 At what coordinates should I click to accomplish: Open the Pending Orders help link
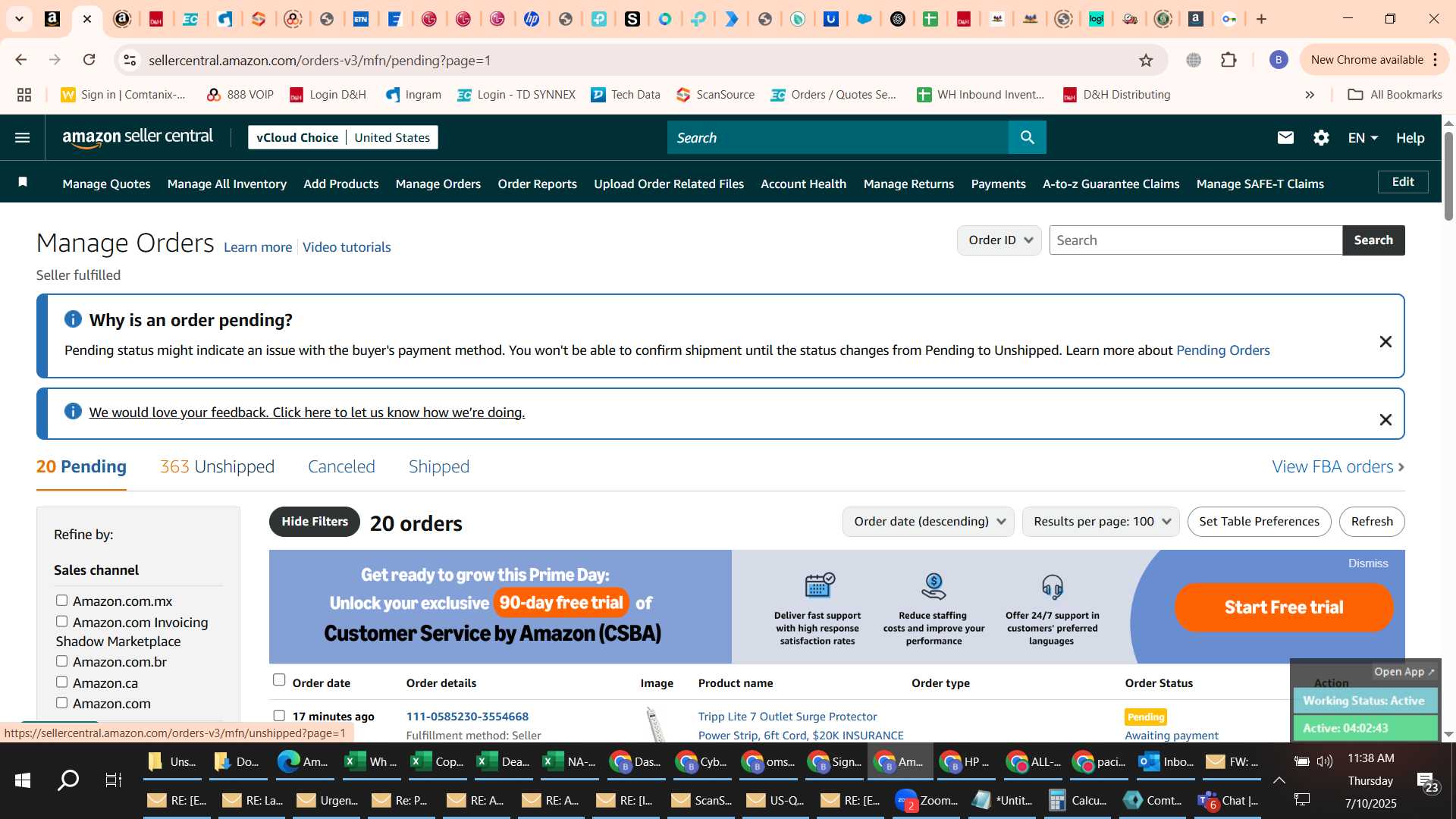(1222, 350)
